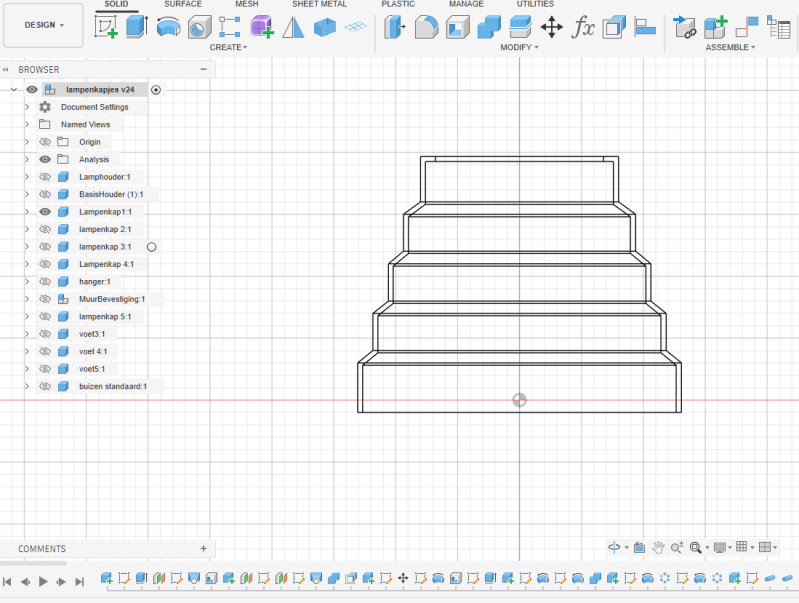Select the Create Sketch tool

(x=105, y=27)
